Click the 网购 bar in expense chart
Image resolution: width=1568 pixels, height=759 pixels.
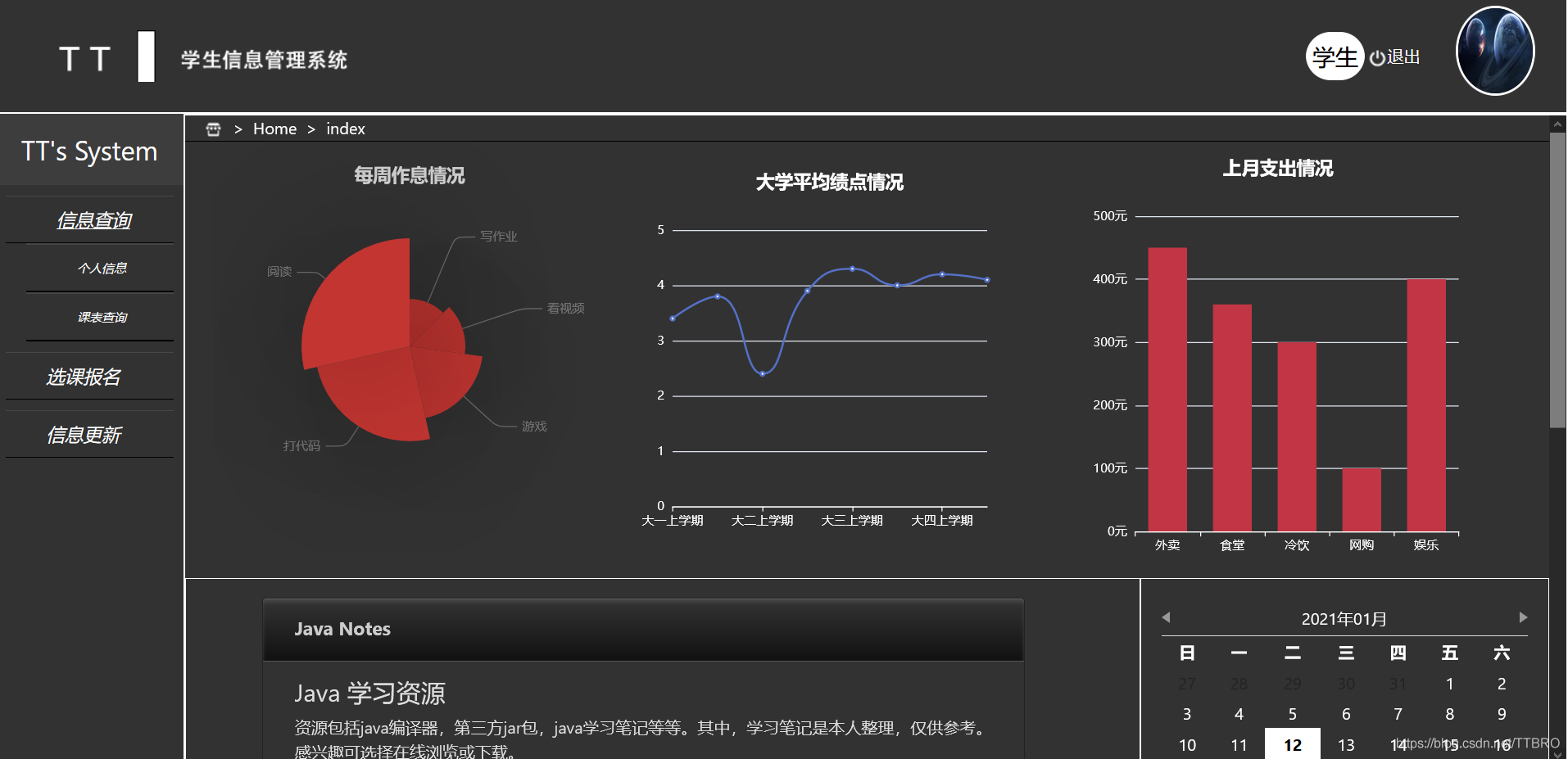[x=1362, y=499]
